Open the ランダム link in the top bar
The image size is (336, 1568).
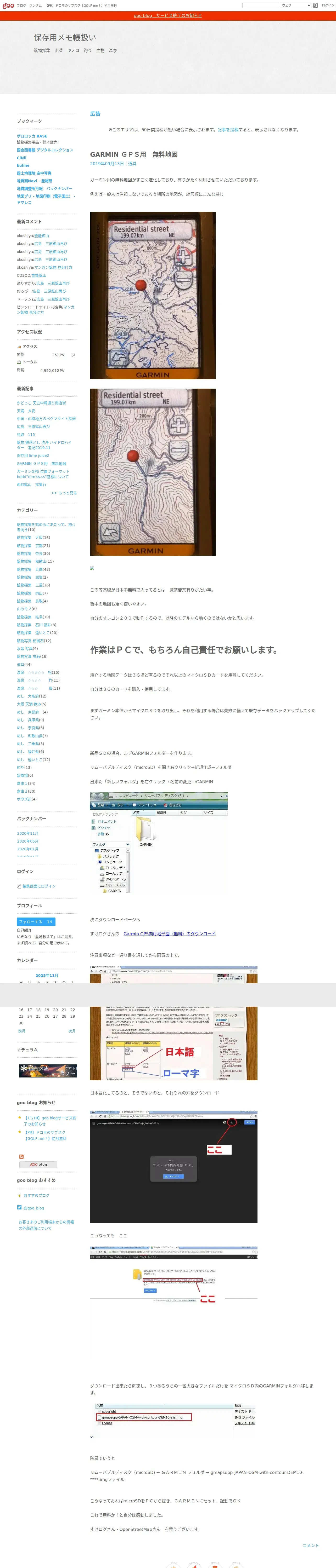point(35,5)
